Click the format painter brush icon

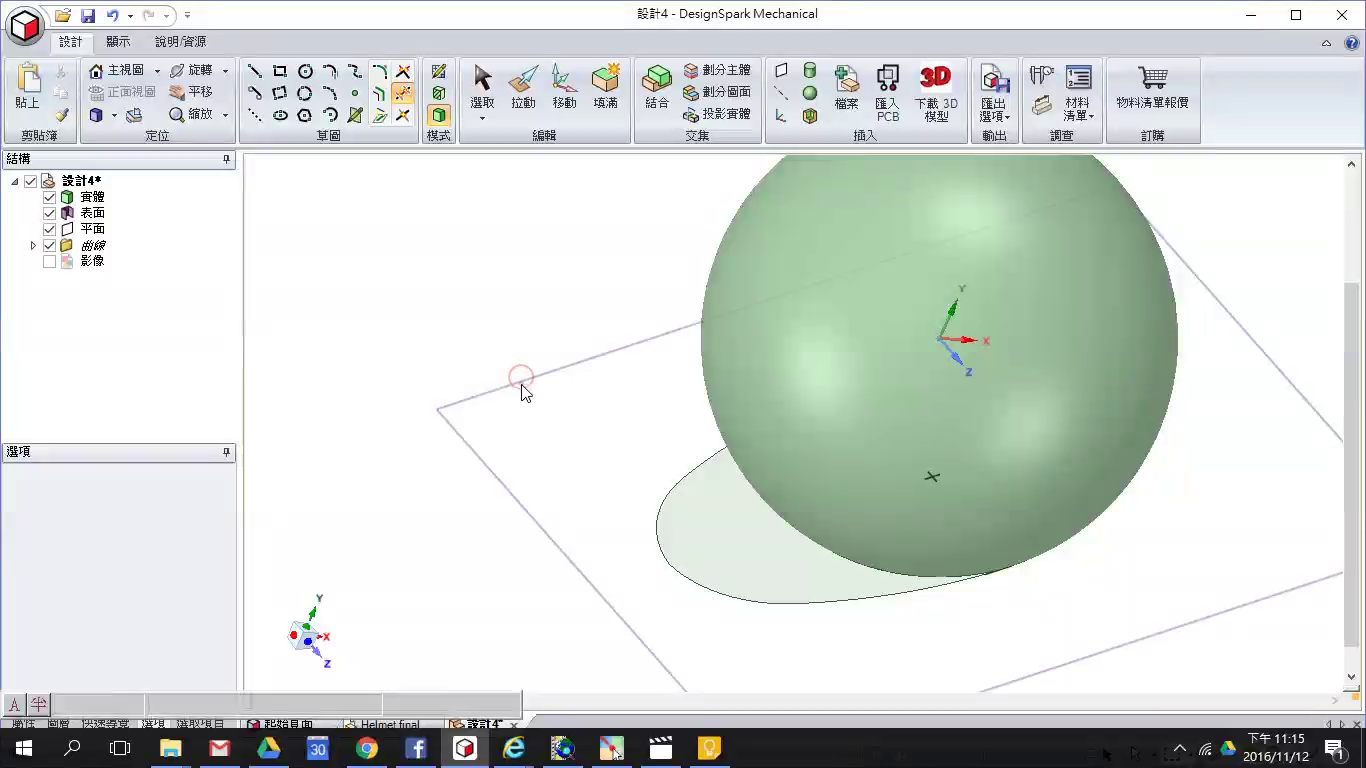61,115
